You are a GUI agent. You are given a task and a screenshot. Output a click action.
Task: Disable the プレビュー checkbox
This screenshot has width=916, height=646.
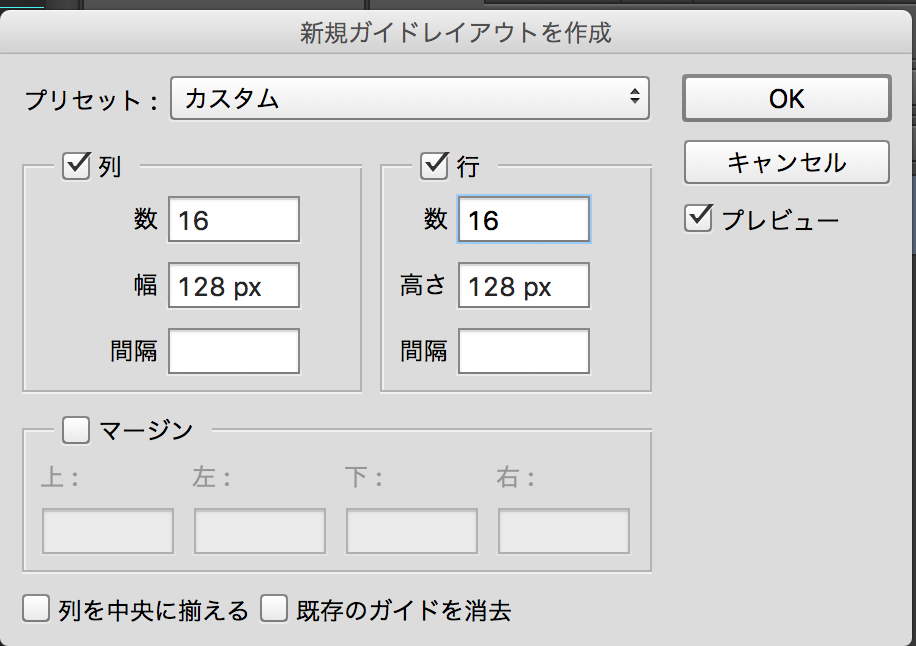tap(698, 218)
